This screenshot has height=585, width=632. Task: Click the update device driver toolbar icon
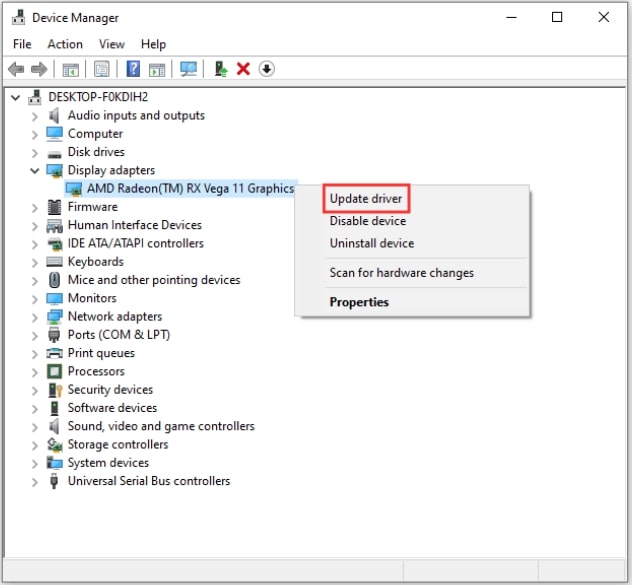click(221, 69)
